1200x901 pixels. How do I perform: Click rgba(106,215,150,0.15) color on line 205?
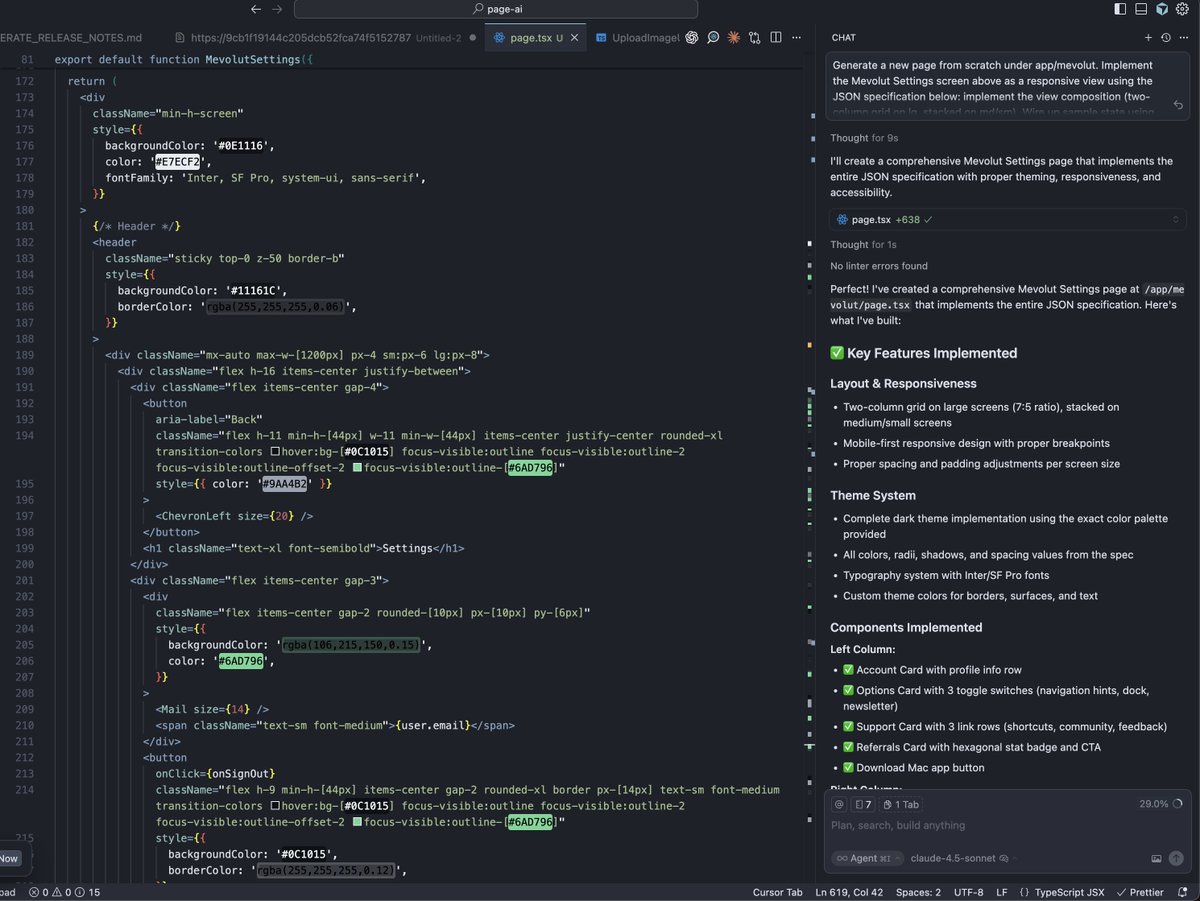[352, 645]
